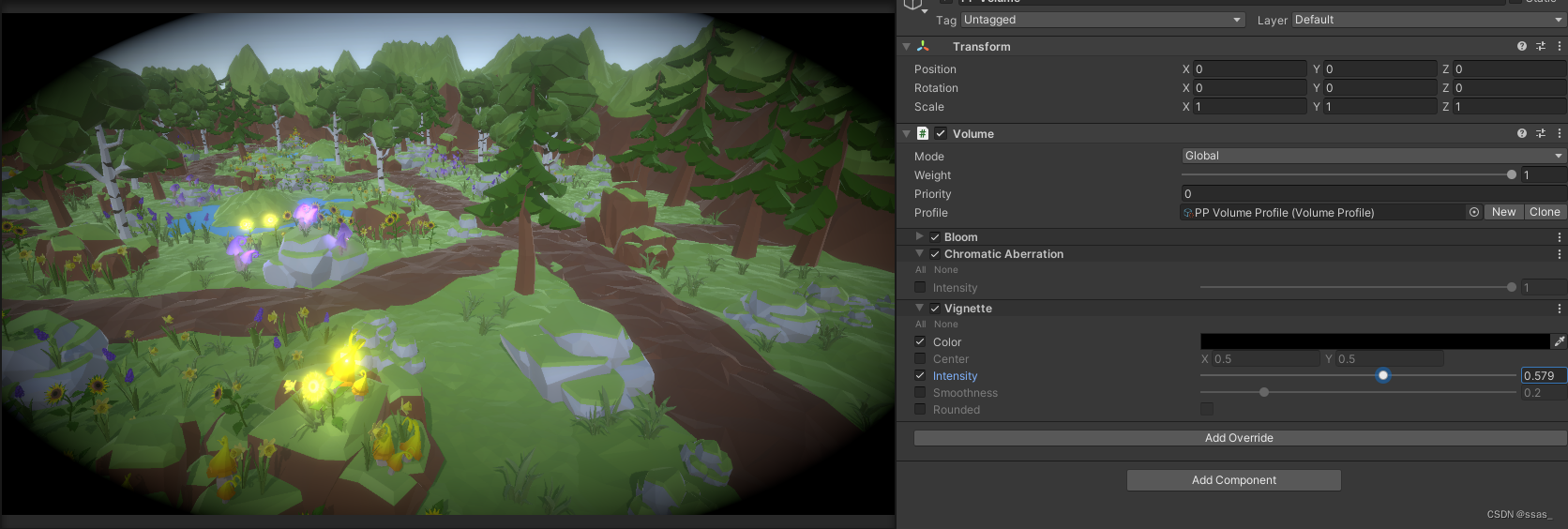Click the Vignette Intensity value field 0.579
This screenshot has height=529, width=1568.
coord(1544,375)
